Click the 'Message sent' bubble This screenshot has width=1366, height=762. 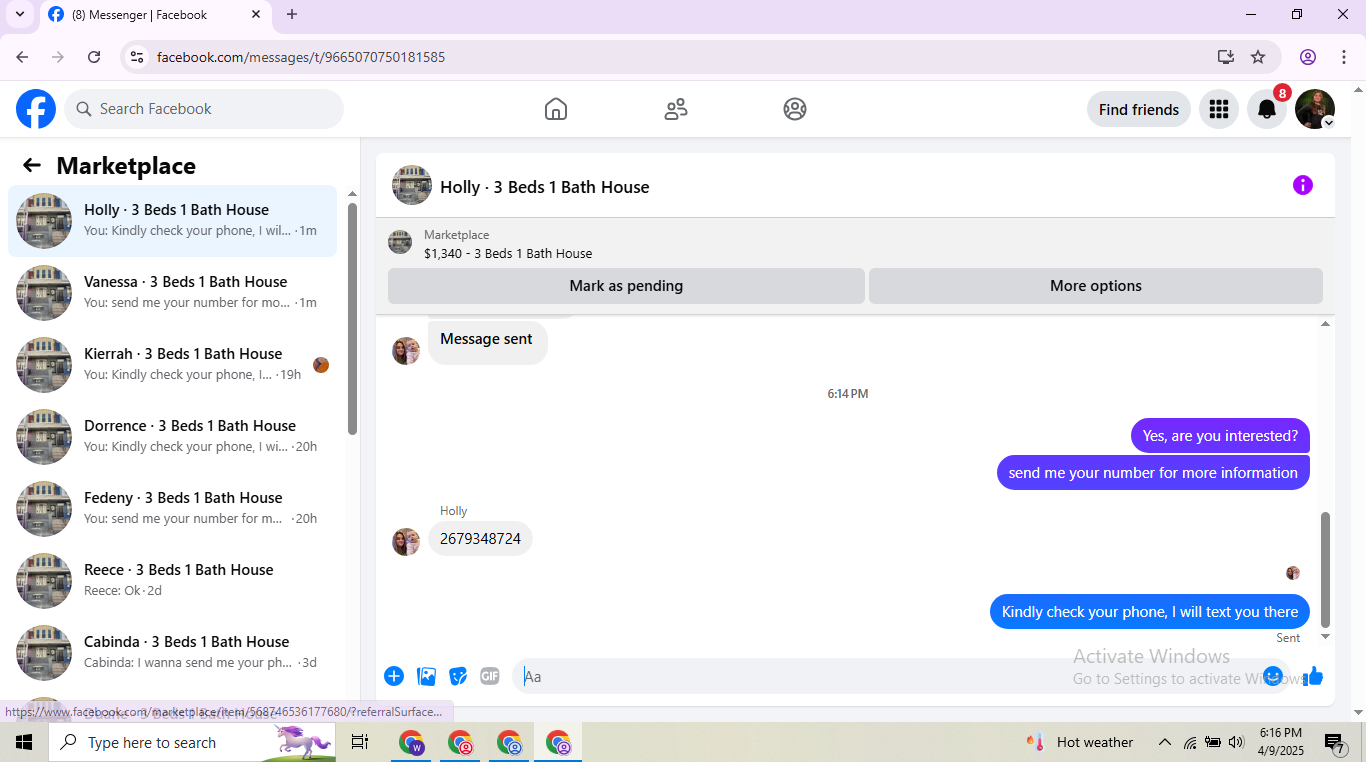click(x=488, y=341)
